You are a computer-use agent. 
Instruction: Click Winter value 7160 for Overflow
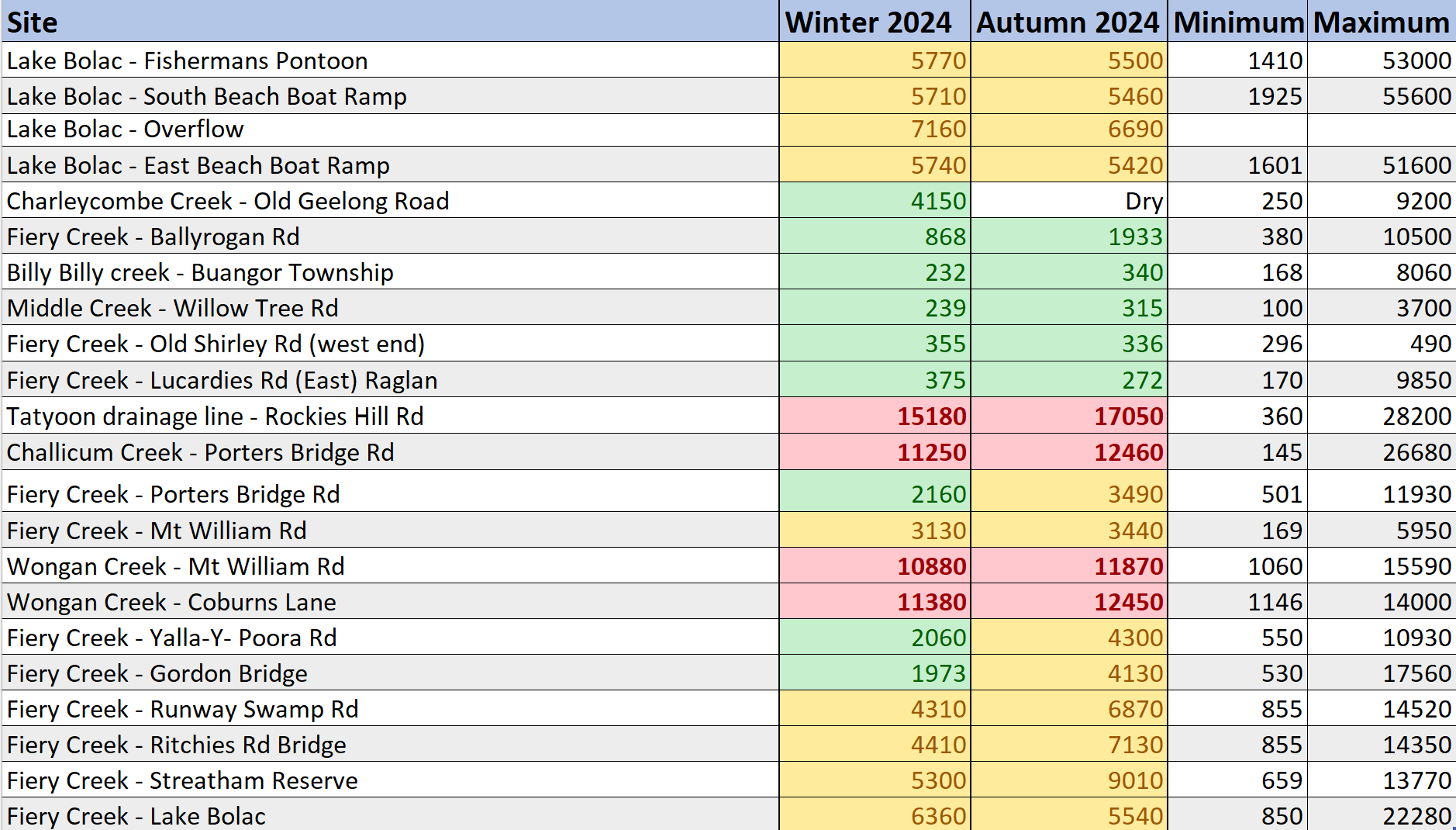875,130
